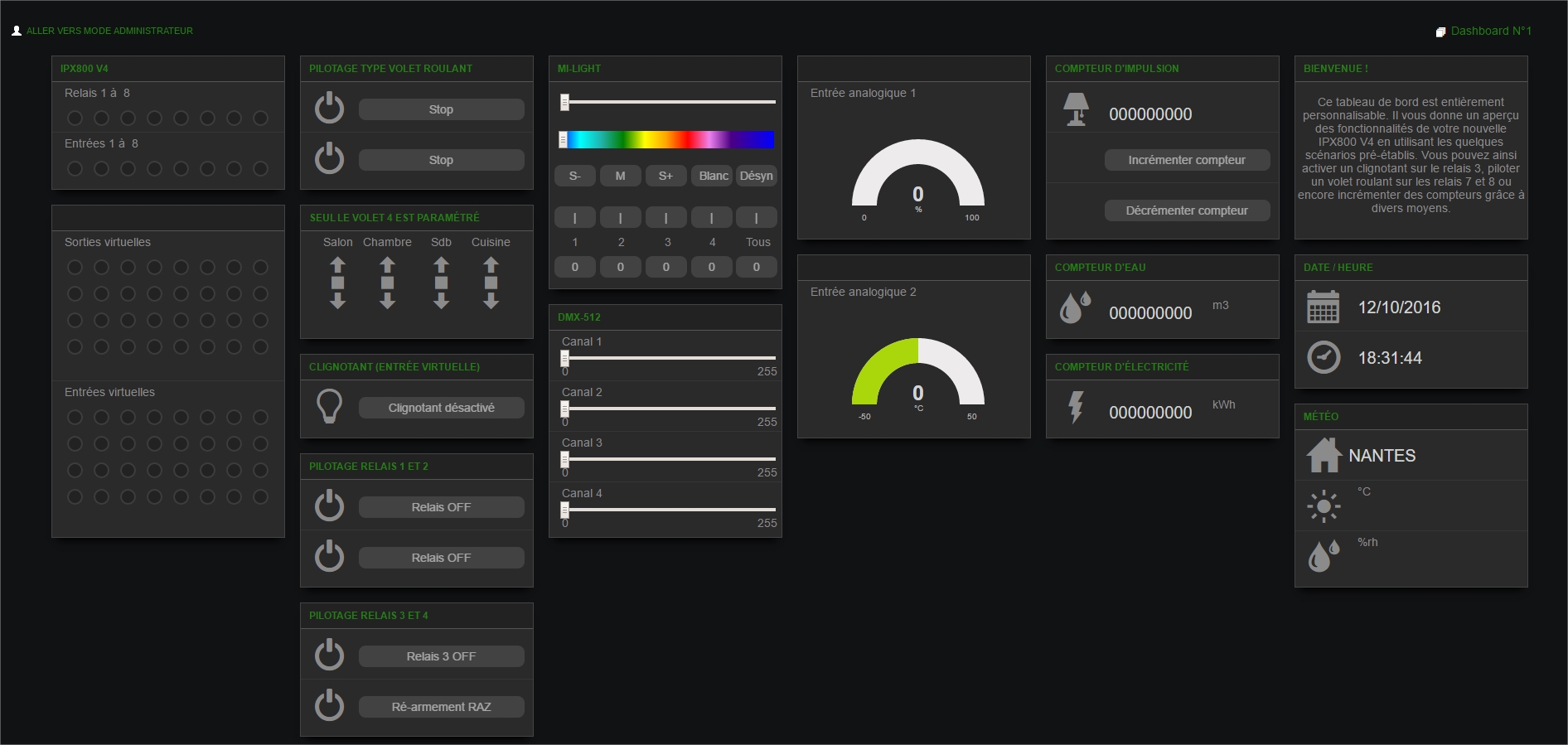Turn on Mi-Light zone 1 with the I button
This screenshot has width=1568, height=745.
(x=574, y=218)
